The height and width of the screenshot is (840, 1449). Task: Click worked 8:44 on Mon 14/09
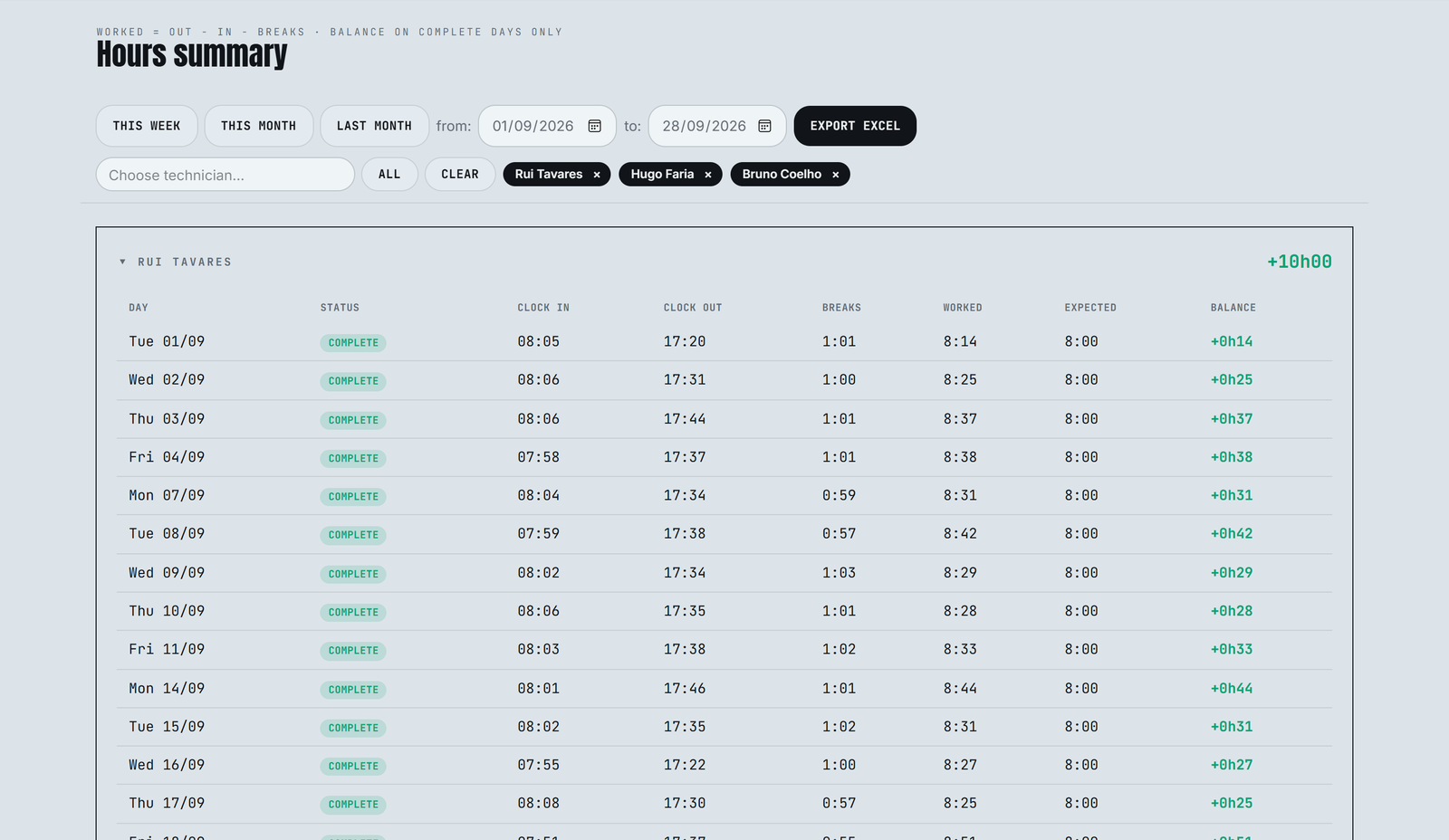tap(960, 689)
